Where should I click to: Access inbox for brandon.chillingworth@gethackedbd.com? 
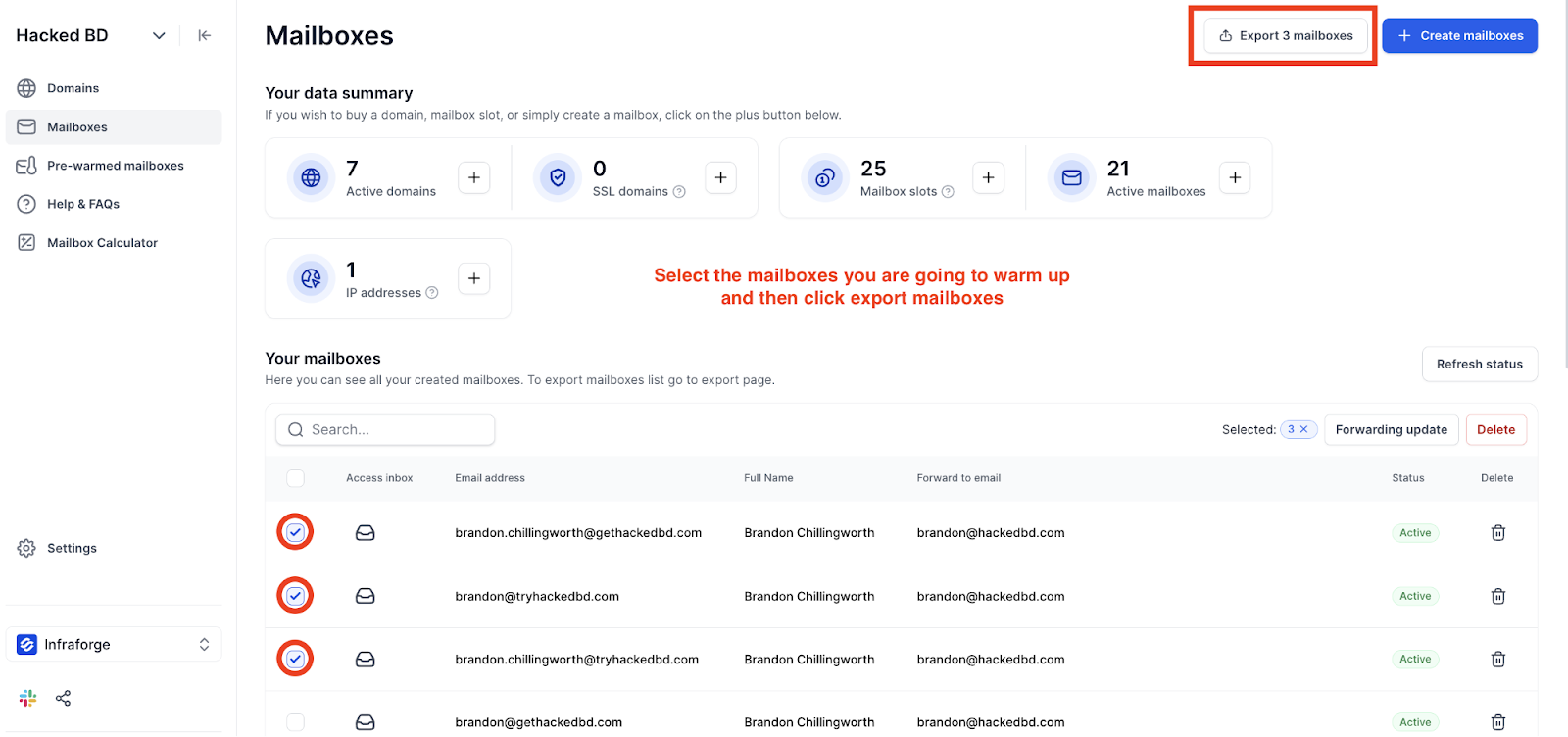click(366, 533)
